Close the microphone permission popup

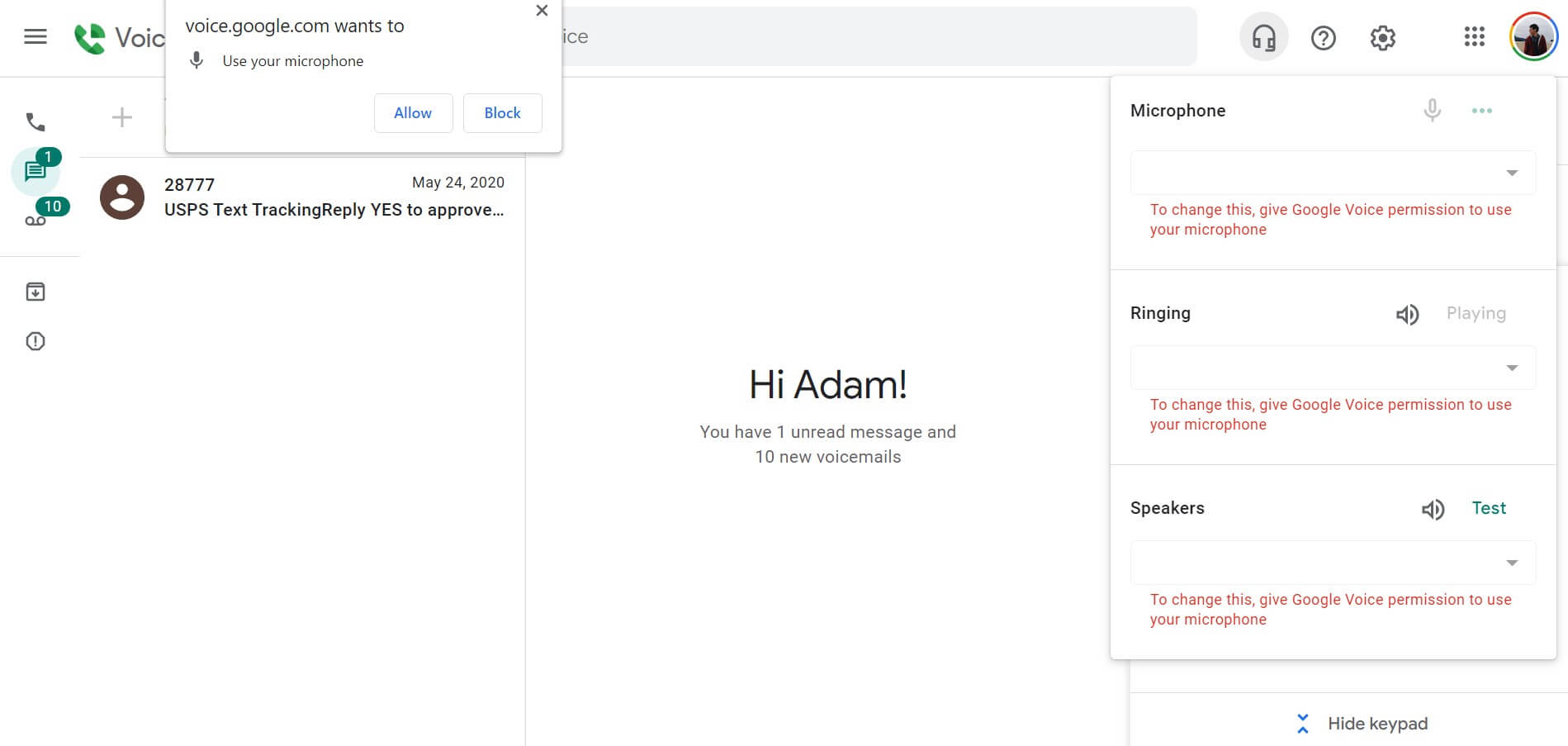[542, 11]
